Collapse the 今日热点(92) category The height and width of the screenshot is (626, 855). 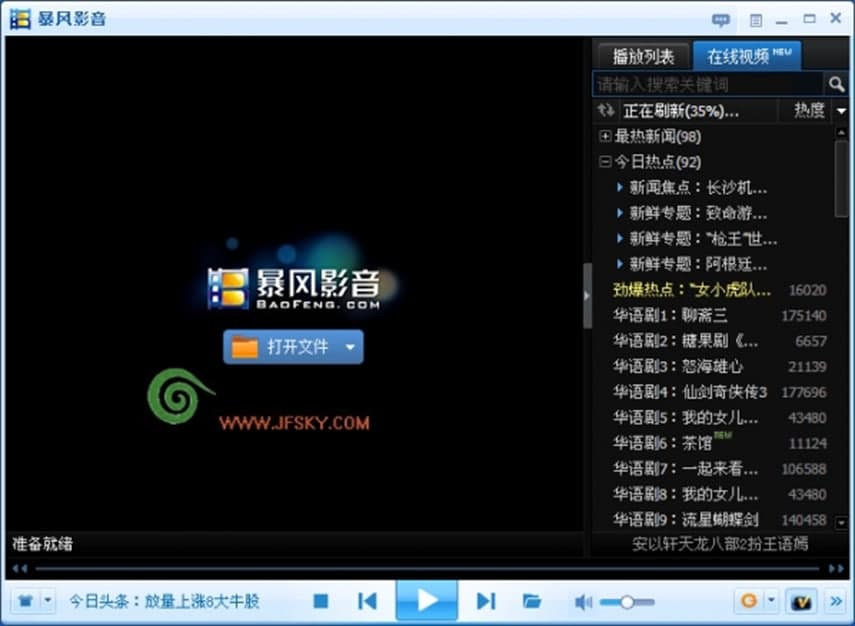(x=604, y=162)
